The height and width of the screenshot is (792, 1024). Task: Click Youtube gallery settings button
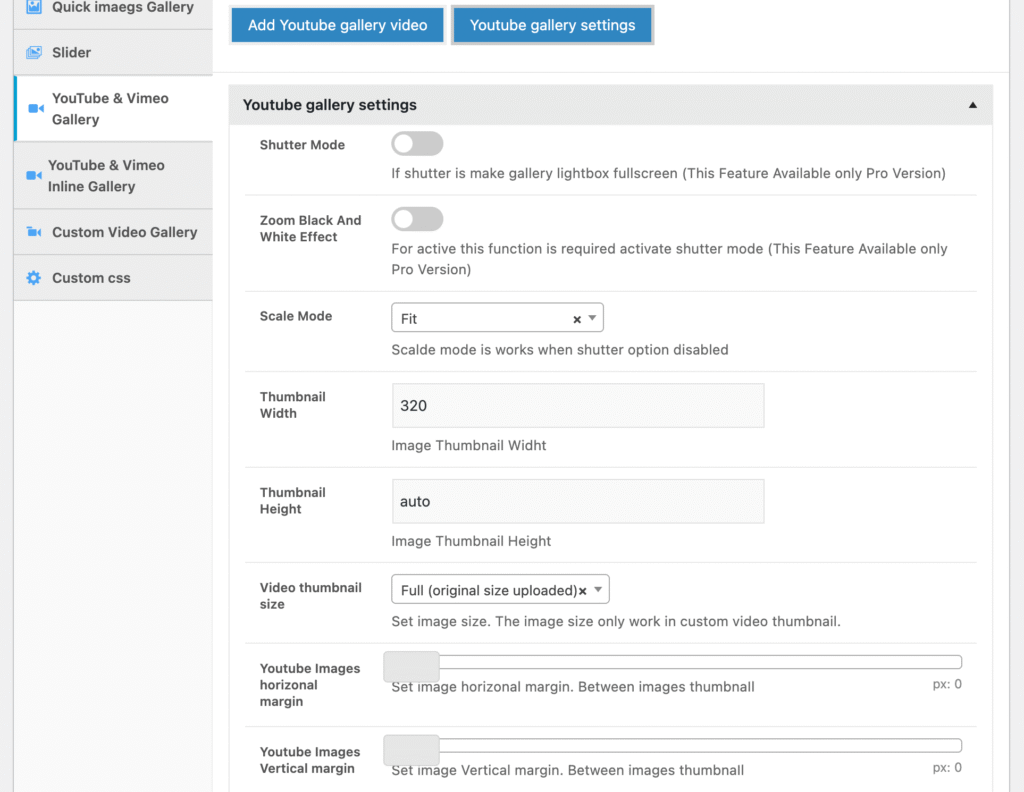552,26
